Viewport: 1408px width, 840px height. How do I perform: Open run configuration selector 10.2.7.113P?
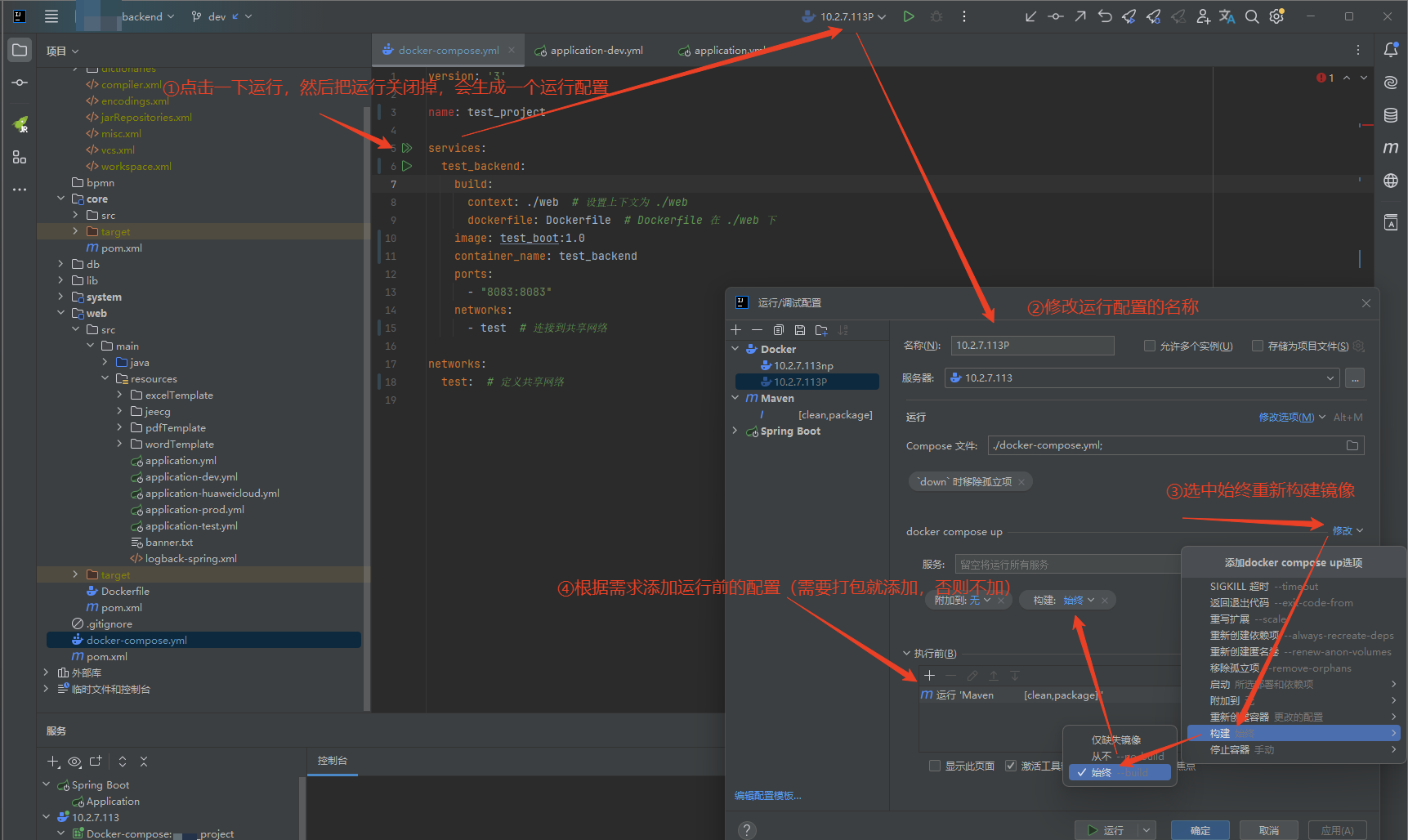click(846, 16)
